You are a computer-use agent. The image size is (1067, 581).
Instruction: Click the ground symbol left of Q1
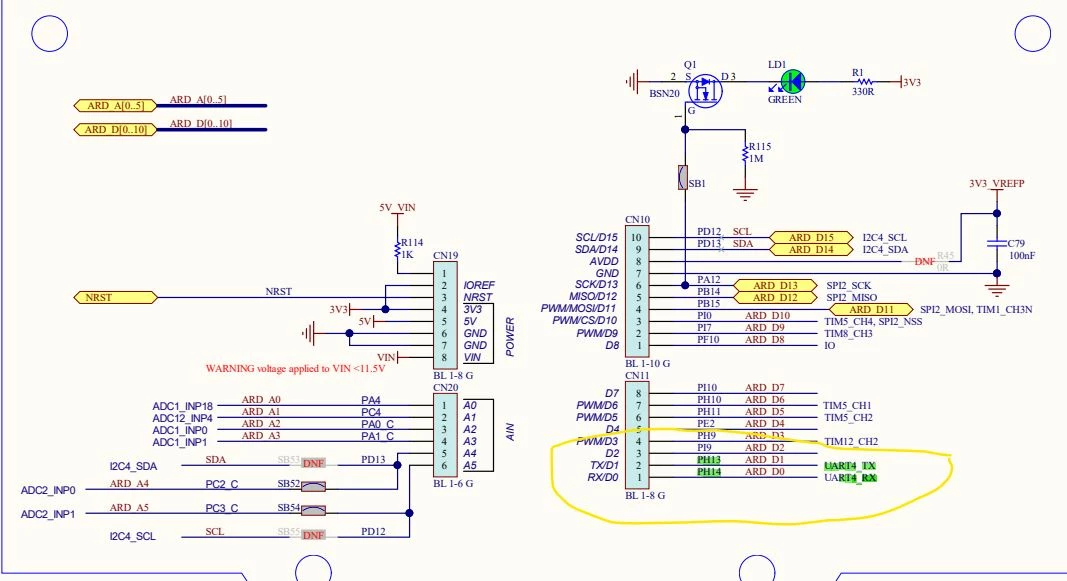coord(632,82)
